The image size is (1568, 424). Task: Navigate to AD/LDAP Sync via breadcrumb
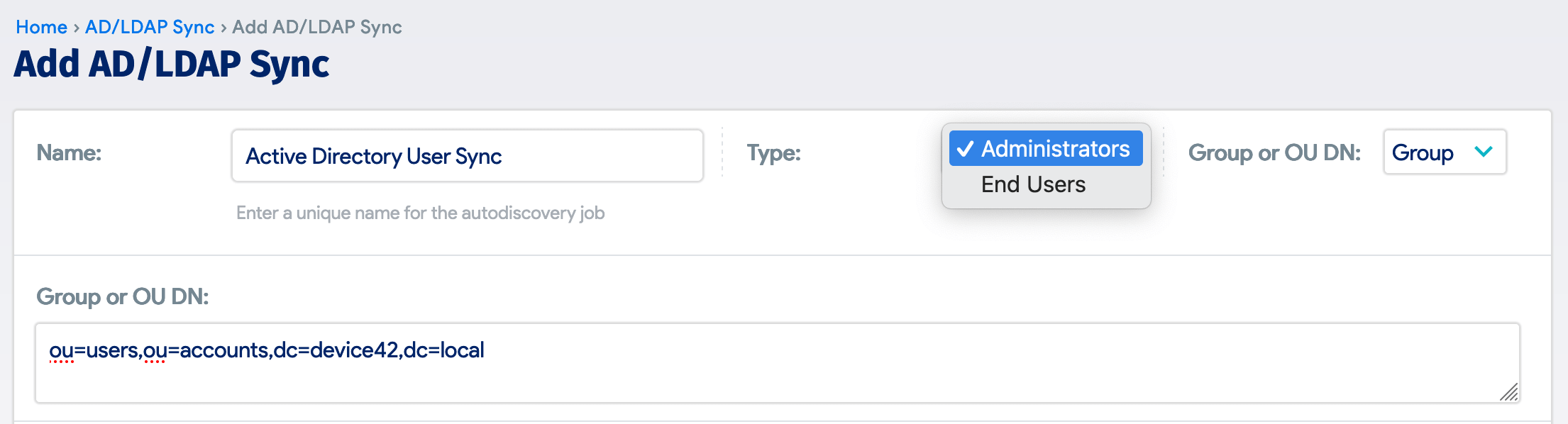click(148, 26)
